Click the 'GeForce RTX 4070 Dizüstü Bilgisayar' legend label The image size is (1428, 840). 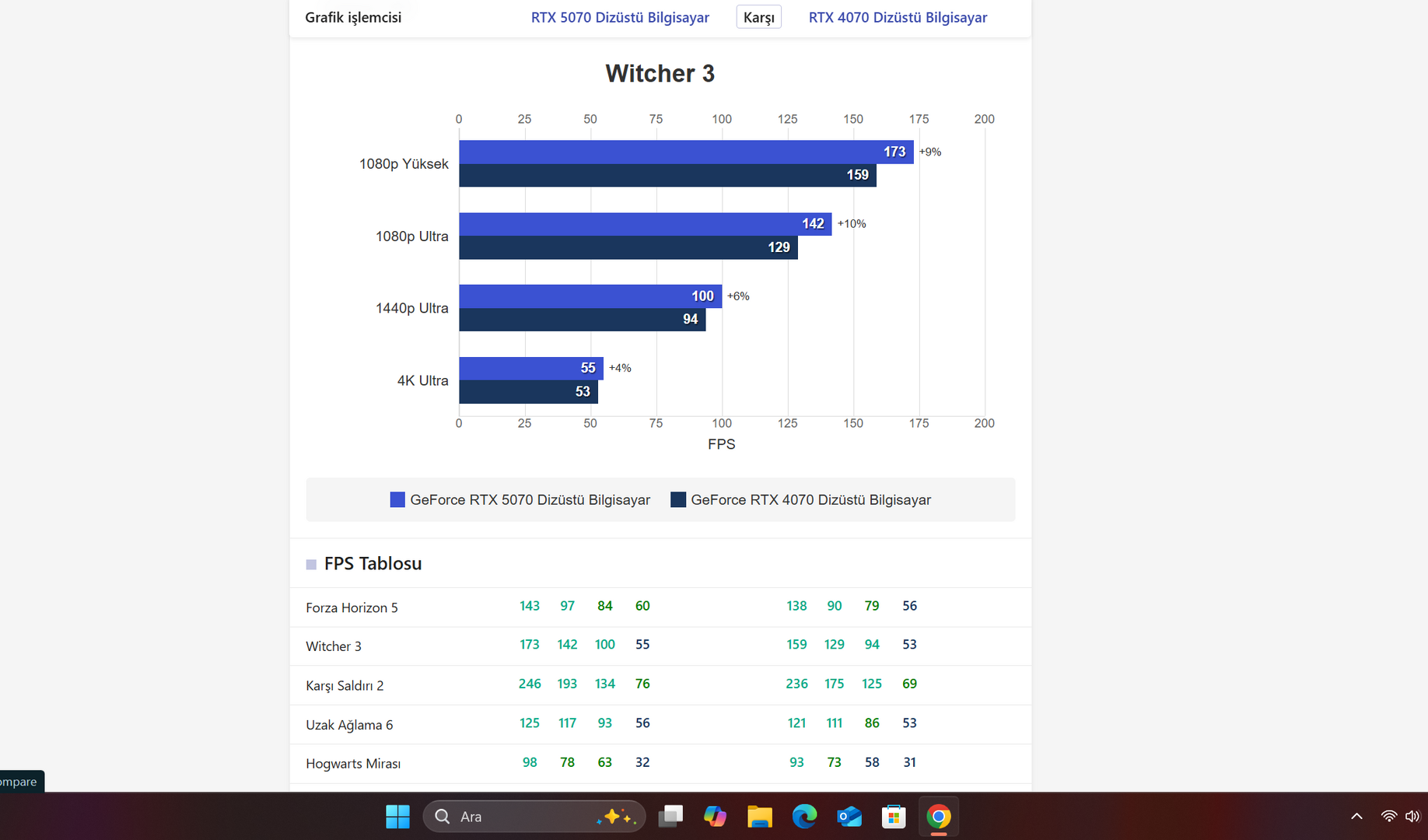pyautogui.click(x=811, y=500)
